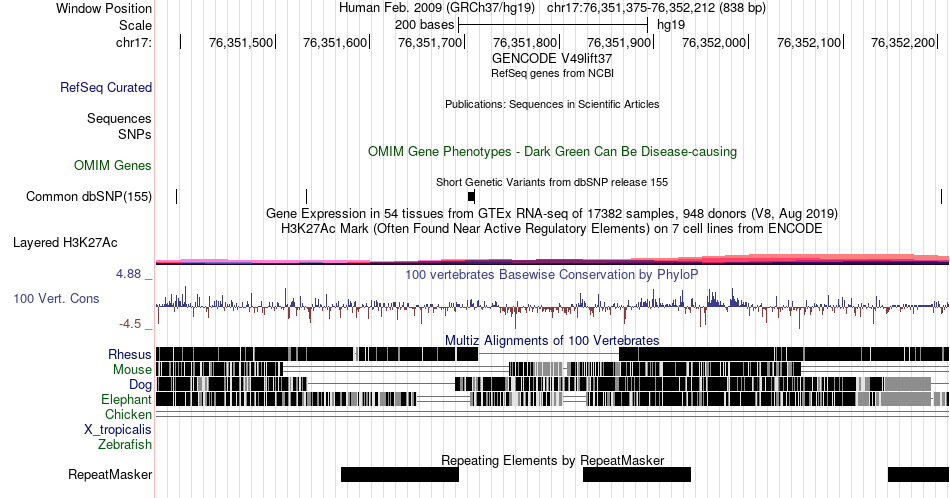Viewport: 950px width, 498px height.
Task: Click the Sequences track label
Action: tap(119, 118)
